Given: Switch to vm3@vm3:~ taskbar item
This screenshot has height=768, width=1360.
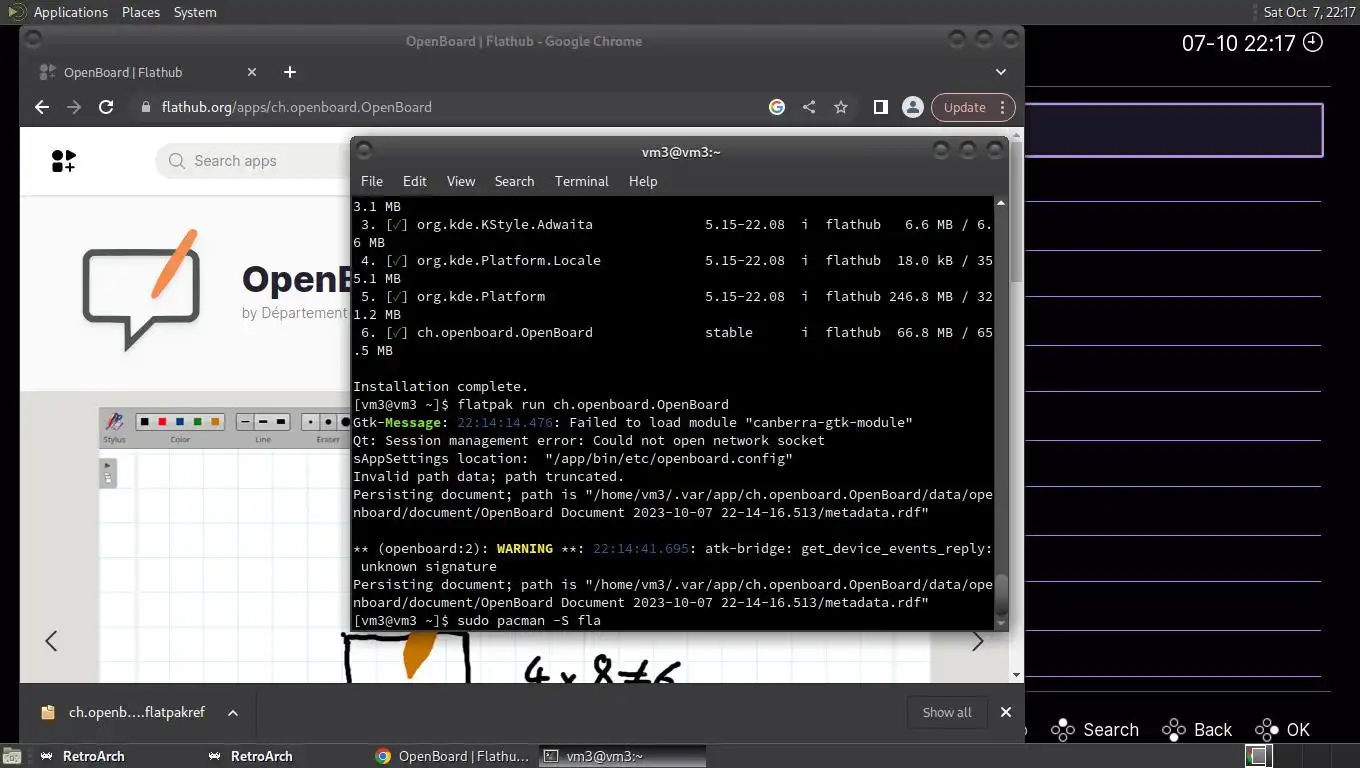Looking at the screenshot, I should coord(622,756).
